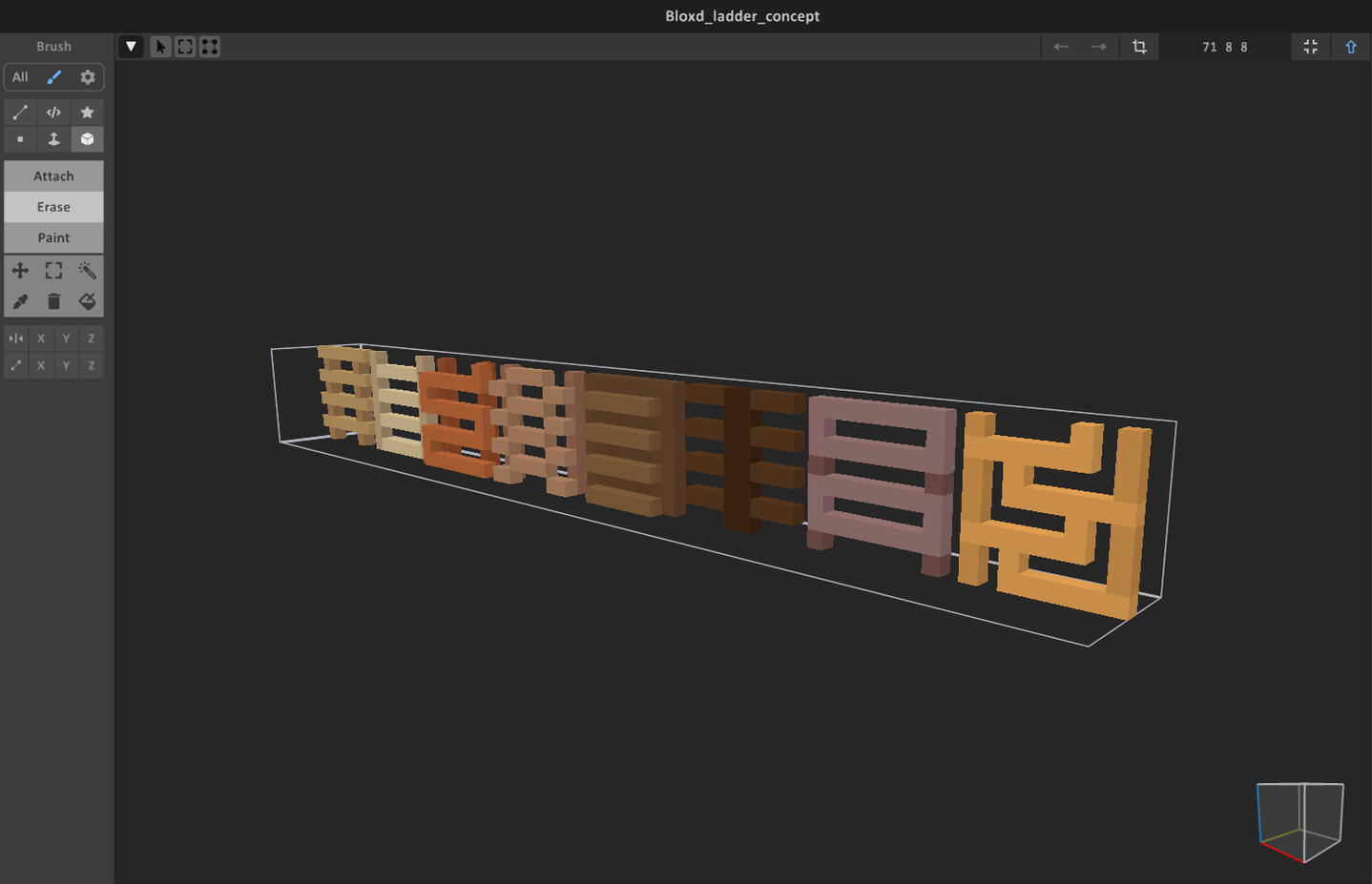Click the trash can remove tool
This screenshot has width=1372, height=884.
coord(53,301)
